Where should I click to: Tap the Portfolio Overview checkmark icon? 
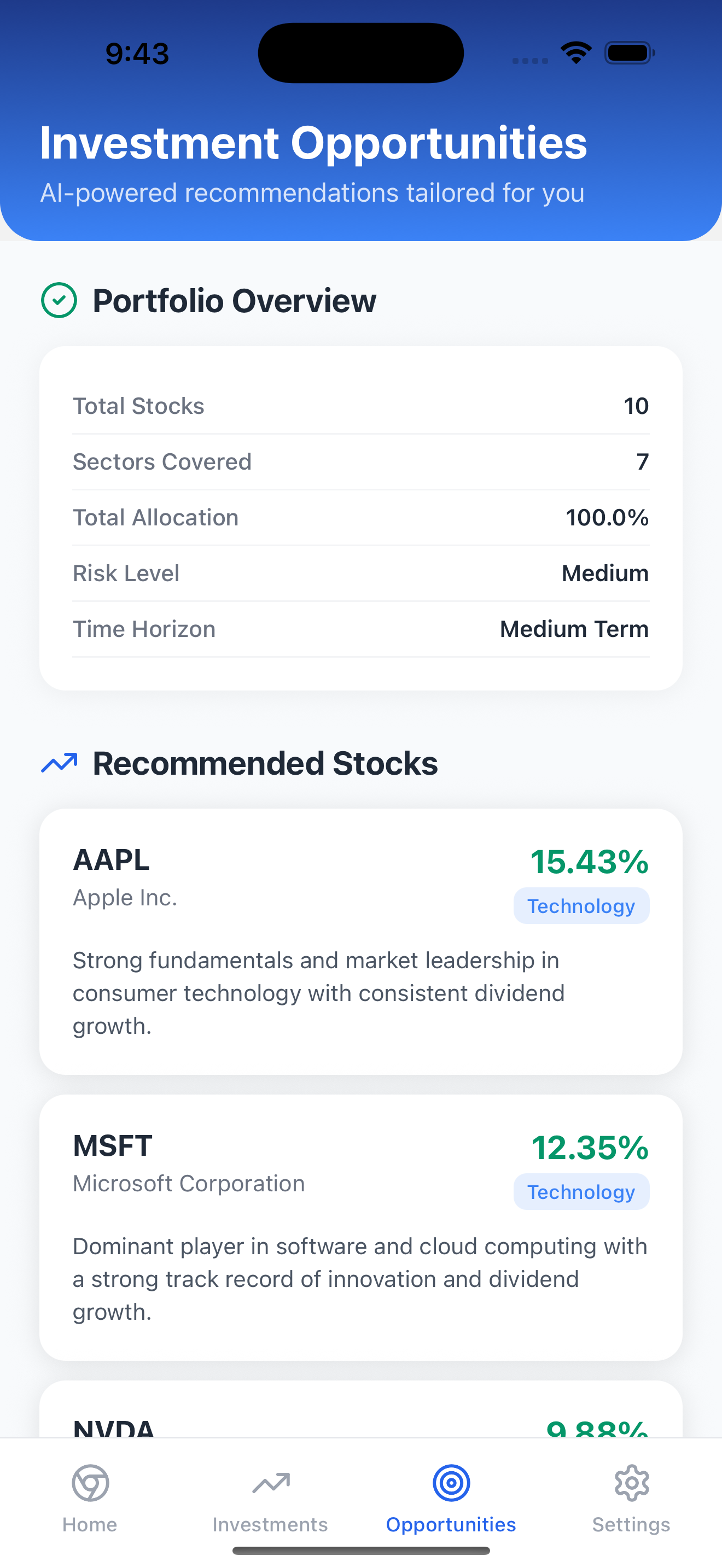(x=59, y=300)
